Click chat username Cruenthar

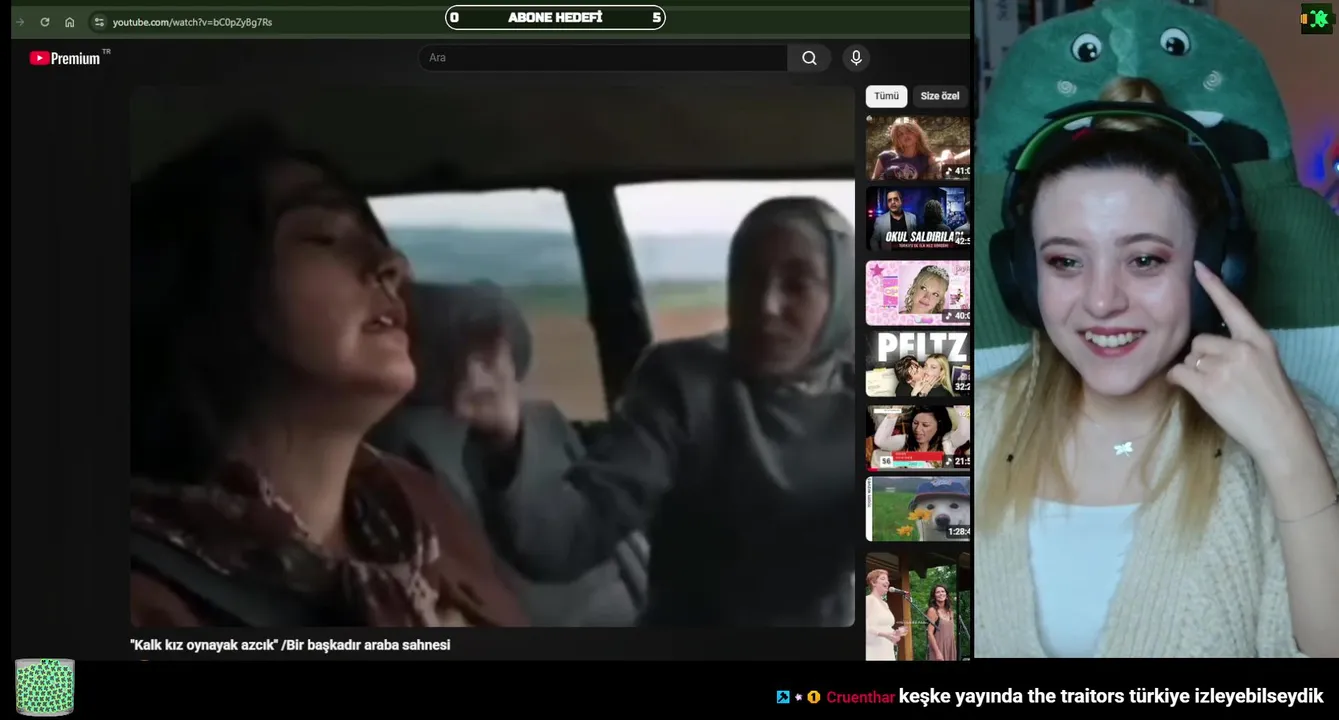(860, 697)
